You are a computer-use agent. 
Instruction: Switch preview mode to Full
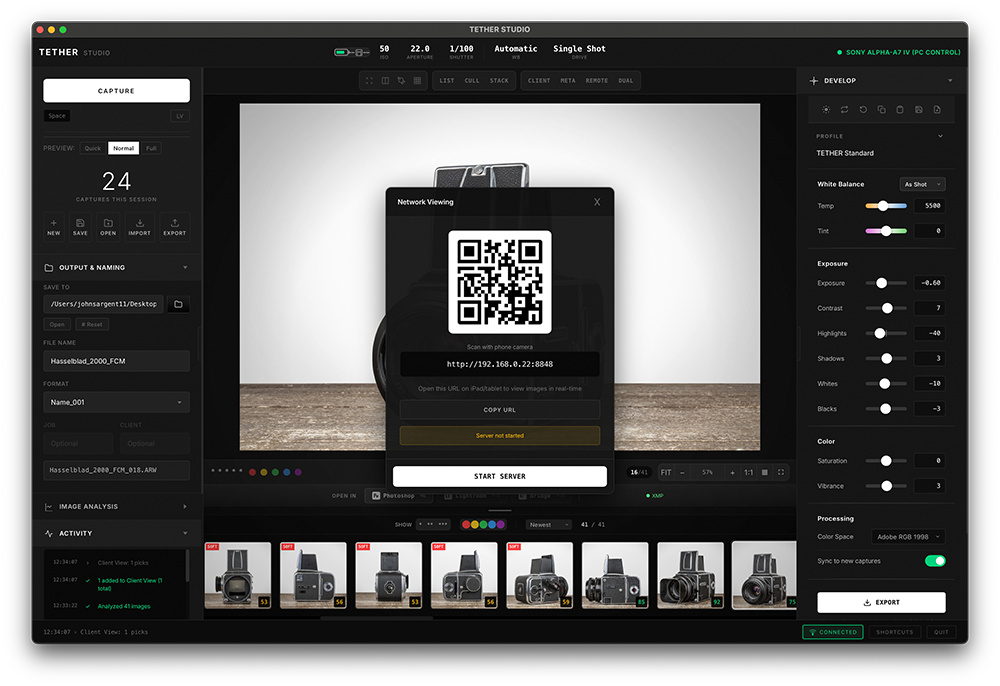152,148
